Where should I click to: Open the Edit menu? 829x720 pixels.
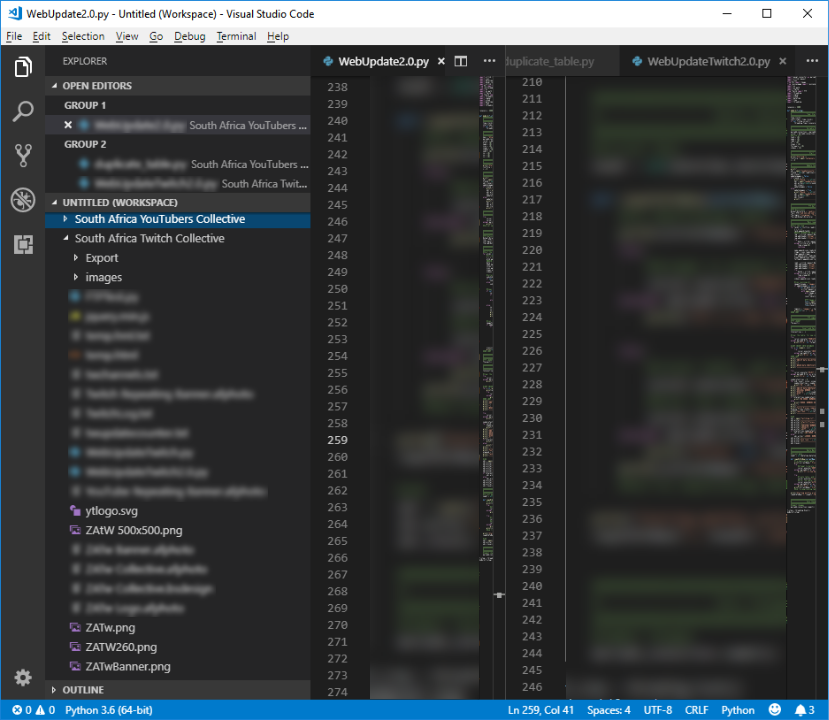click(x=41, y=36)
